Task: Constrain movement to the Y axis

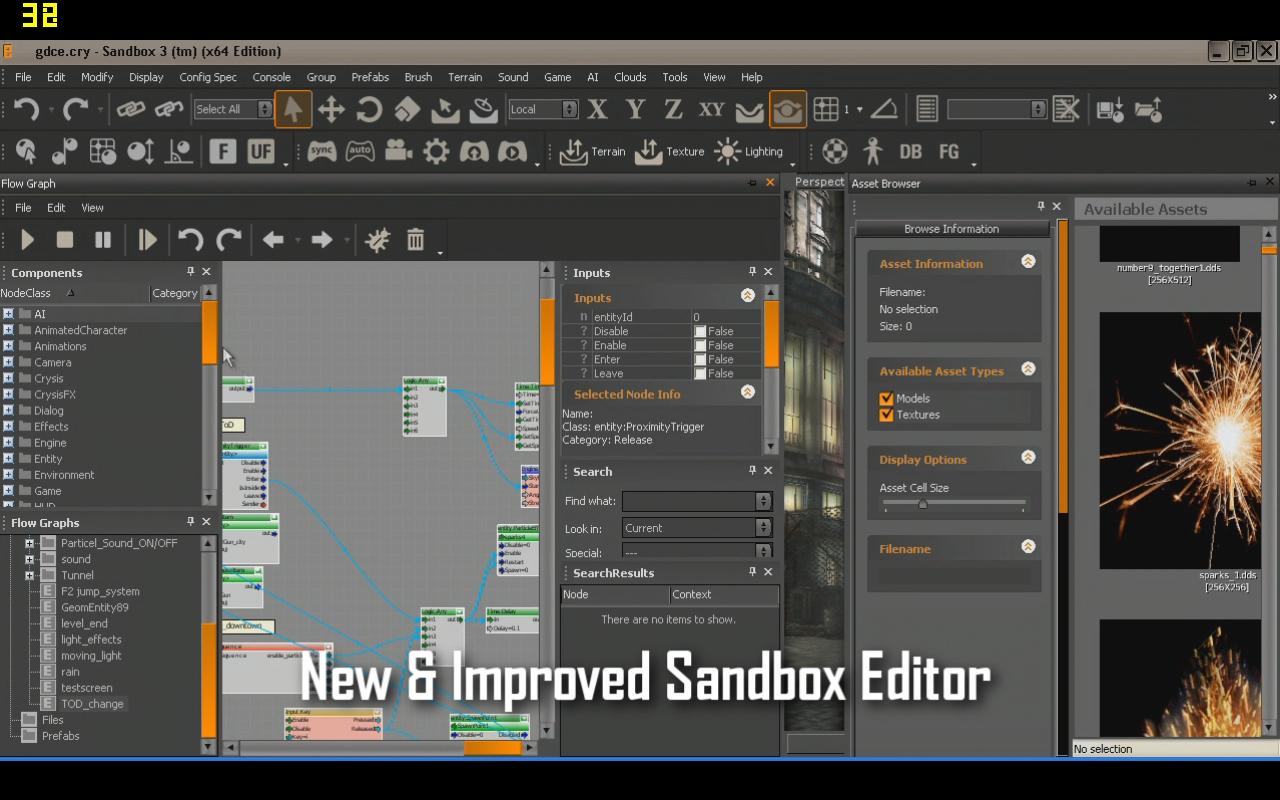Action: click(x=635, y=109)
